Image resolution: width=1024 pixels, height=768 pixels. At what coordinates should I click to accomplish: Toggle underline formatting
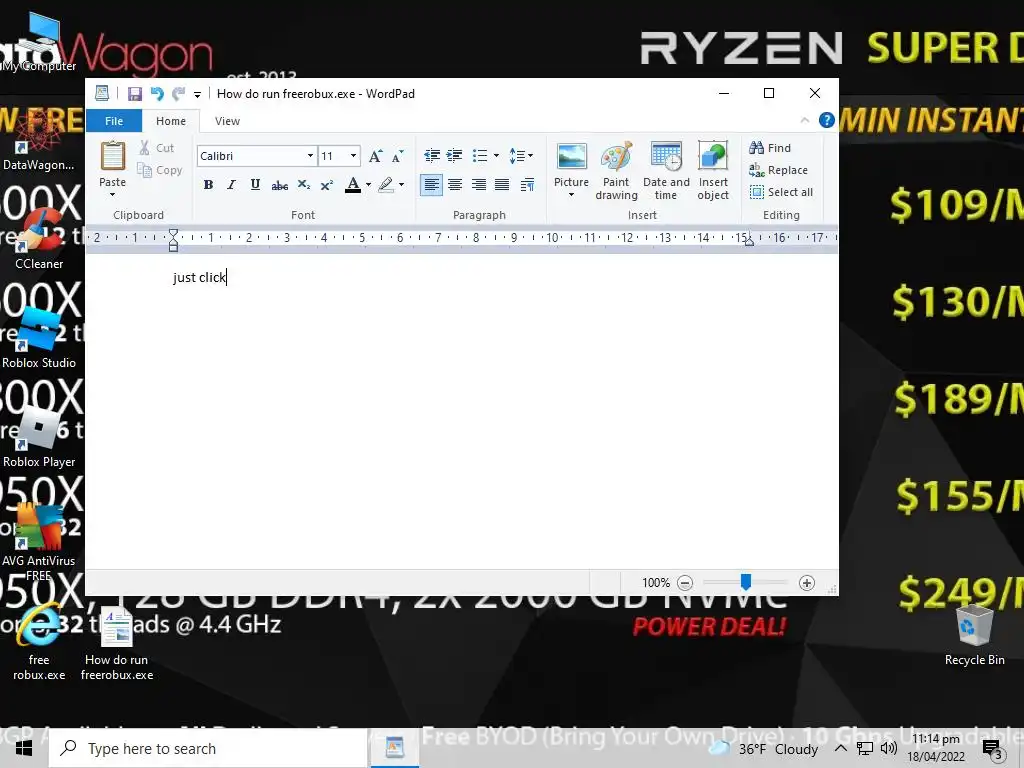click(255, 185)
